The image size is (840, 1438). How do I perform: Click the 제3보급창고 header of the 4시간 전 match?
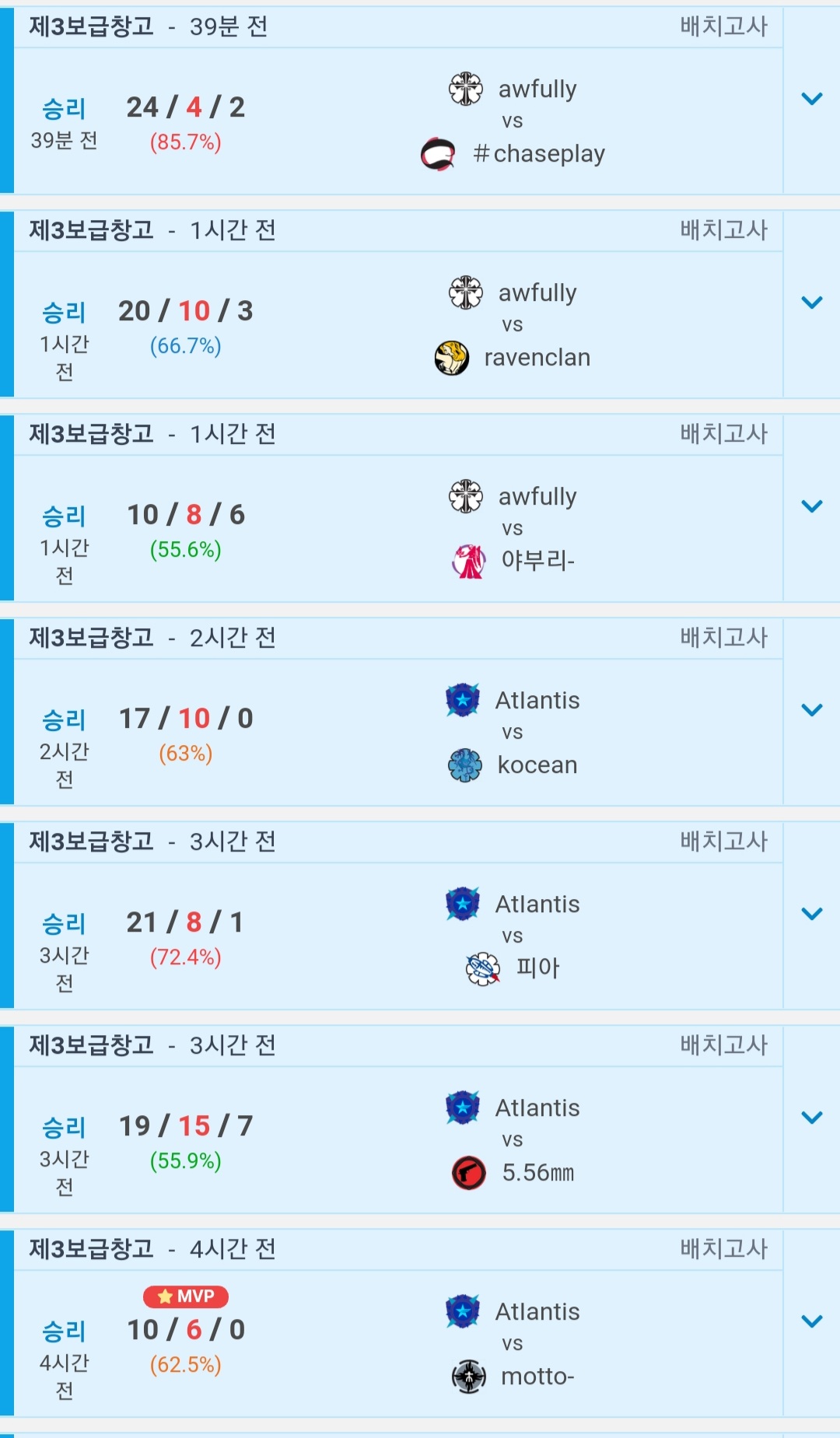(92, 1249)
